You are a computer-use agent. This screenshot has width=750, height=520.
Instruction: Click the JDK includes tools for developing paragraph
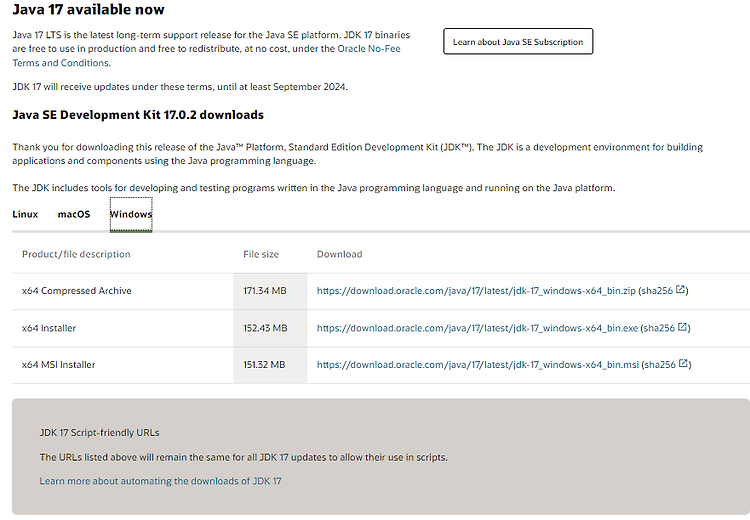[314, 188]
